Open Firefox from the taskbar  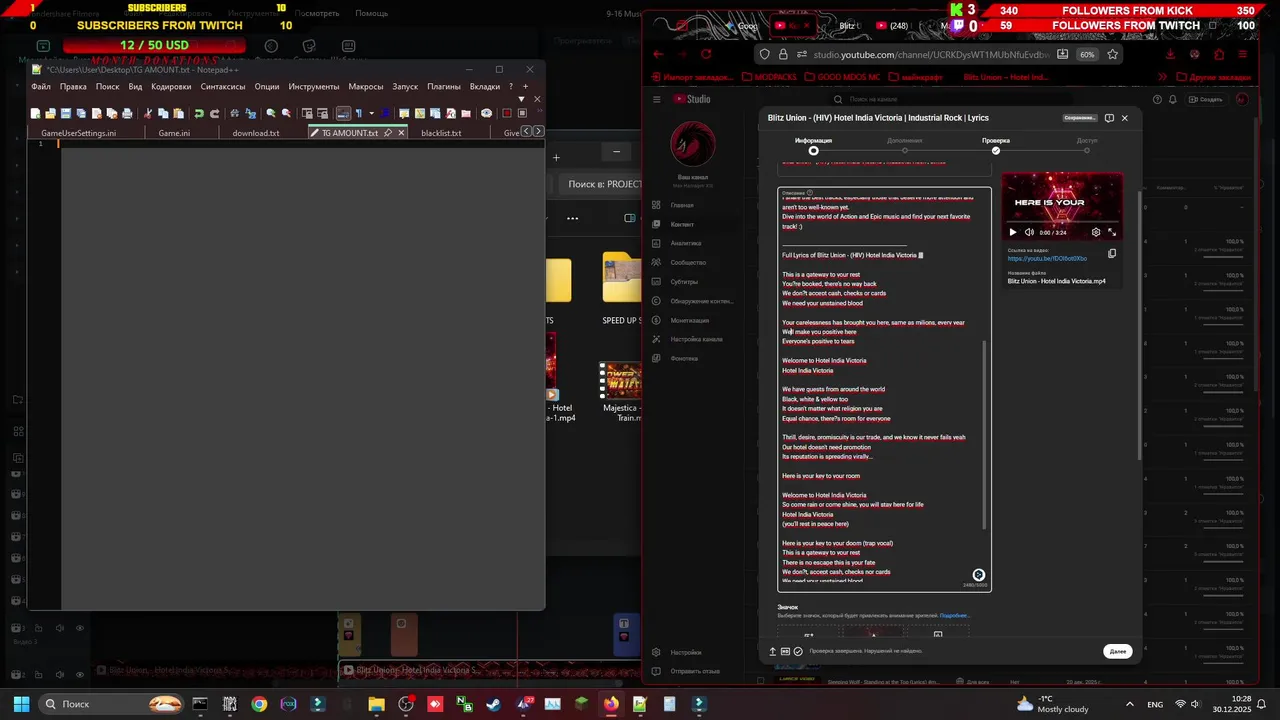611,704
